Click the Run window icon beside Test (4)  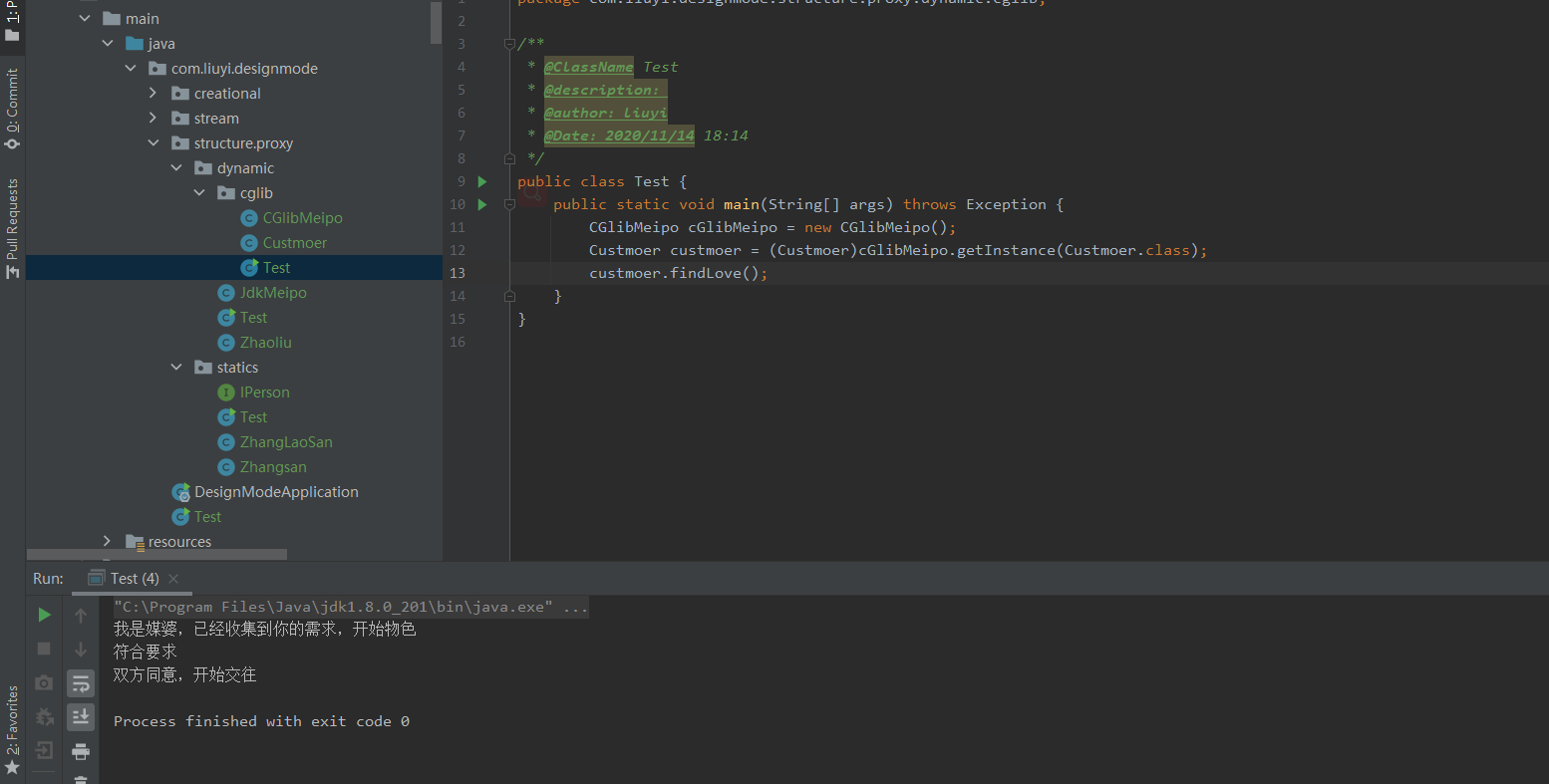pos(96,579)
